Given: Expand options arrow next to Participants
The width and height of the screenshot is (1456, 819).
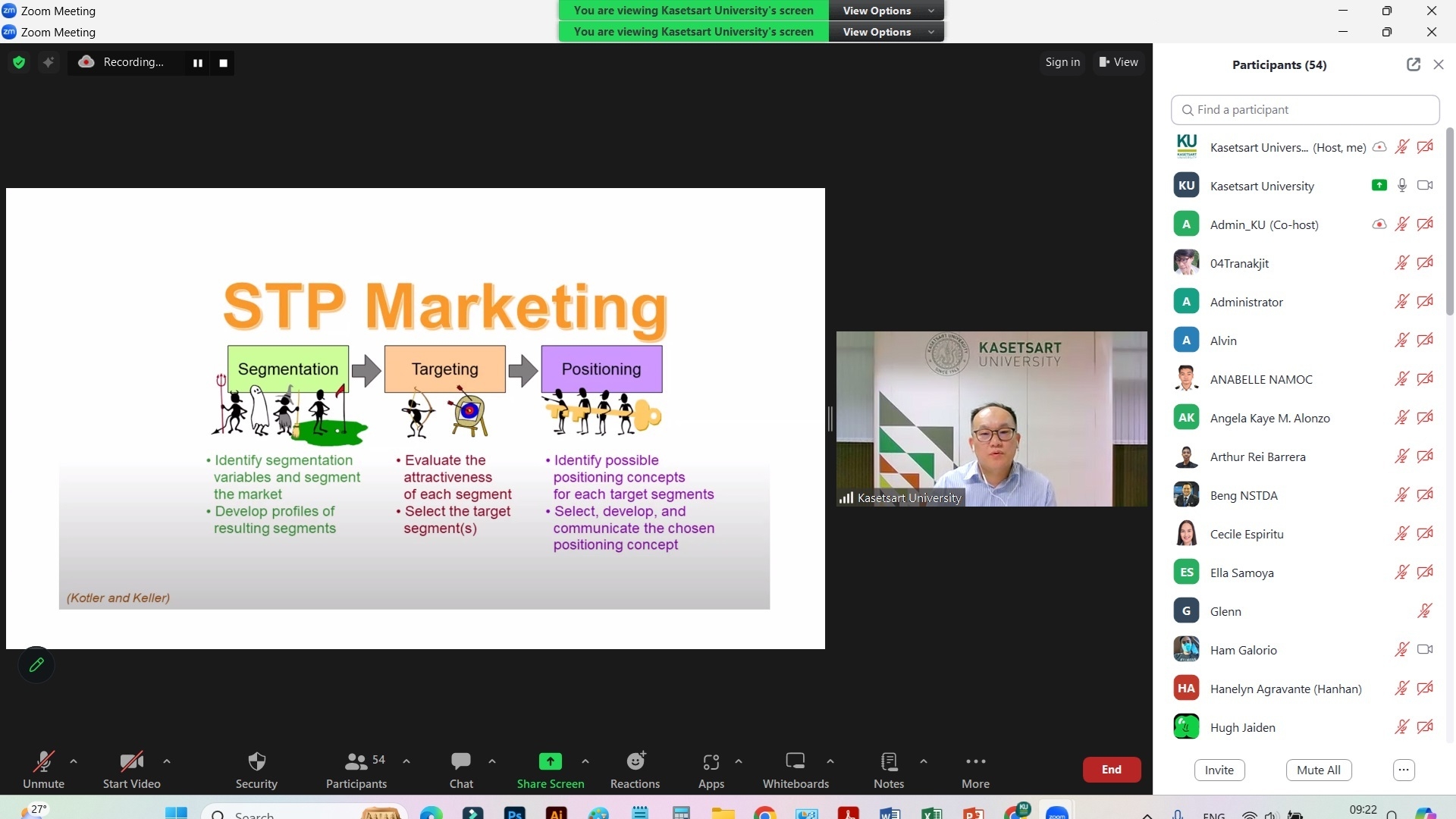Looking at the screenshot, I should click(x=406, y=761).
